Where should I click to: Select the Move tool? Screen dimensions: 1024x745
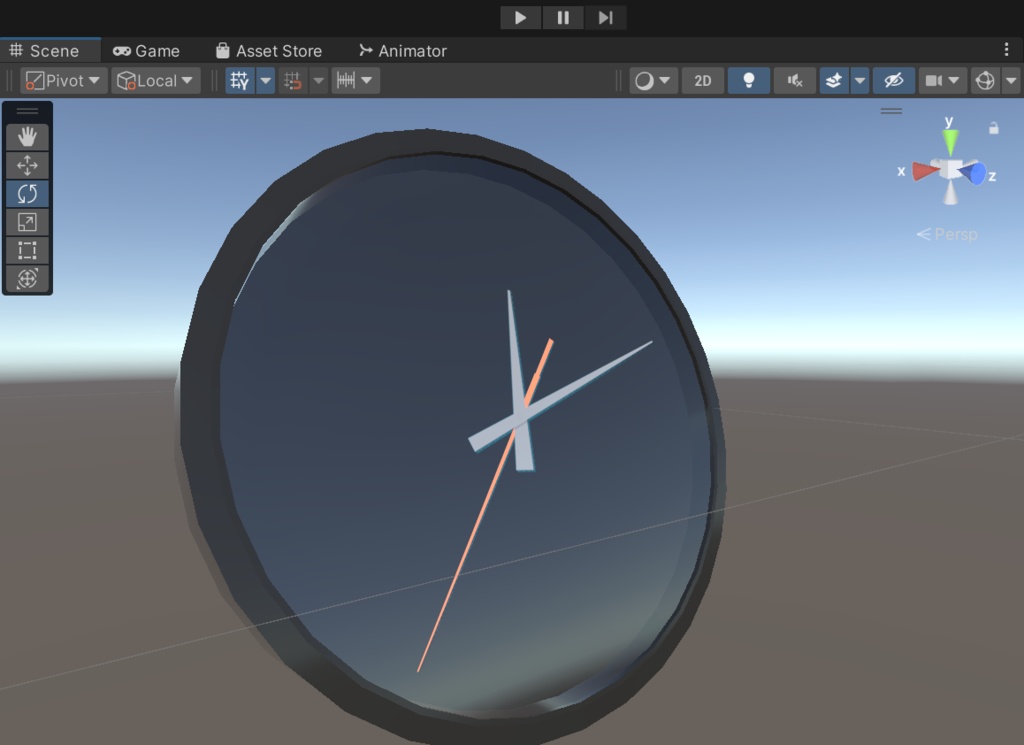[27, 165]
